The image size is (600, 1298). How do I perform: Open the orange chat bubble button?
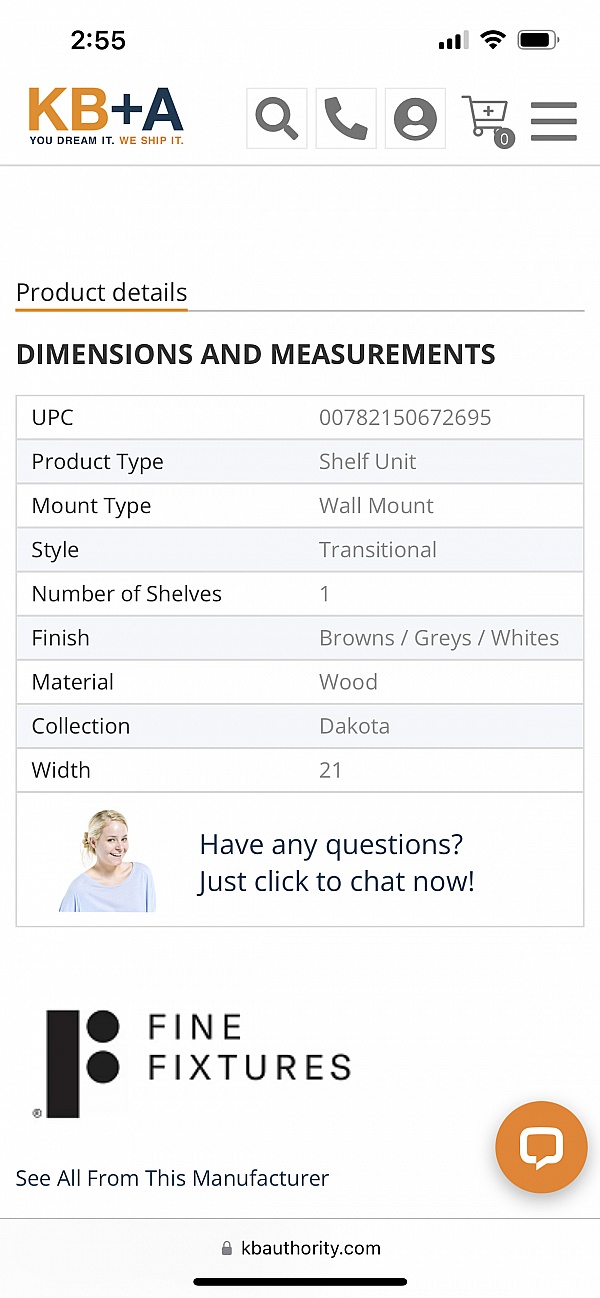click(541, 1147)
